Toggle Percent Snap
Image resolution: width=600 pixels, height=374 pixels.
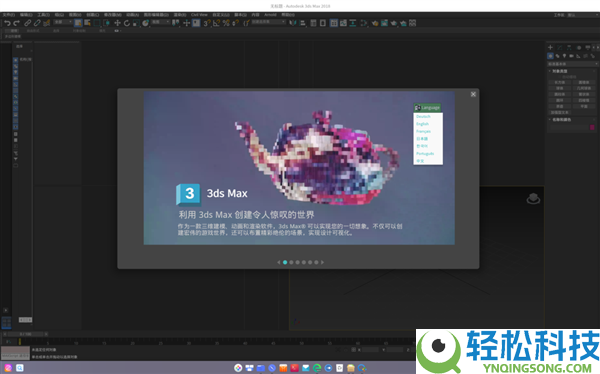tap(226, 23)
